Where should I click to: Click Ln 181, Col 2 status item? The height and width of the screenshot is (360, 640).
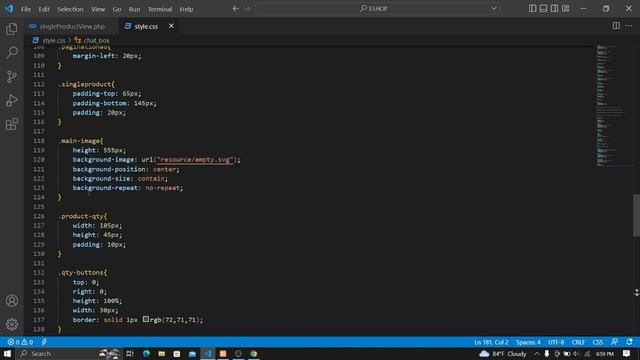click(x=491, y=342)
